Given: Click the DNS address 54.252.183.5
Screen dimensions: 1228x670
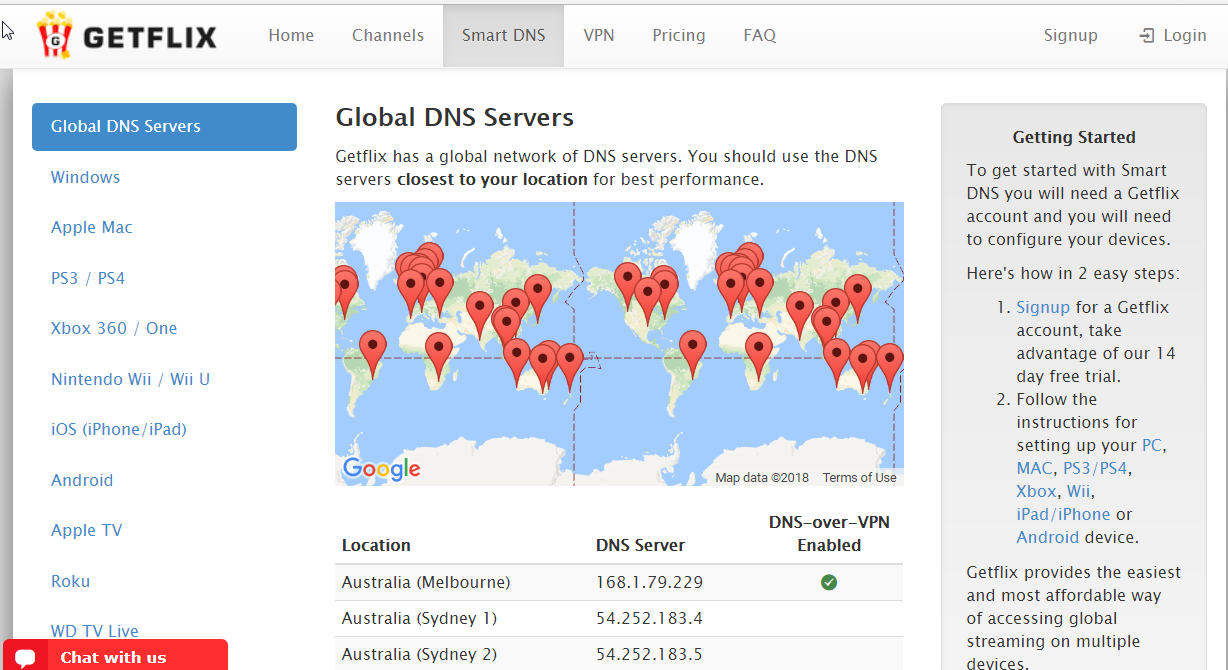Looking at the screenshot, I should tap(649, 654).
